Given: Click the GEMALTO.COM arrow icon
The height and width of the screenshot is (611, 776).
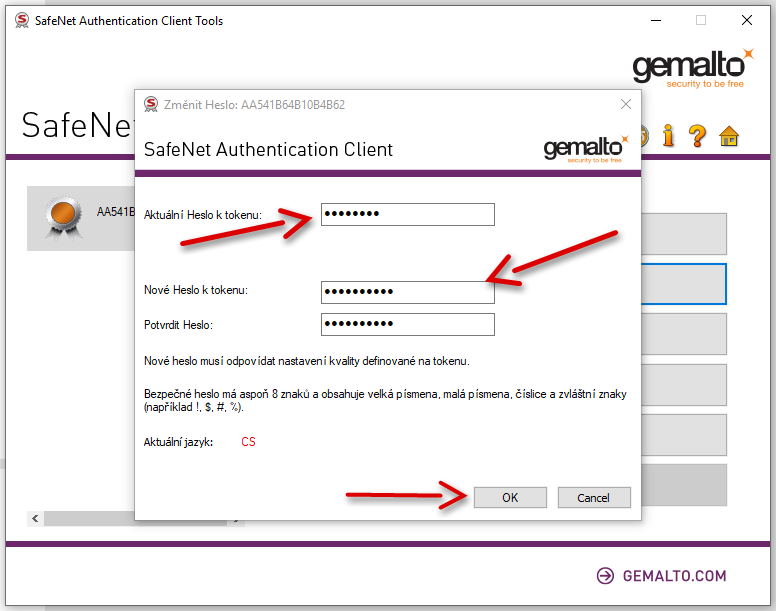Looking at the screenshot, I should (x=605, y=576).
